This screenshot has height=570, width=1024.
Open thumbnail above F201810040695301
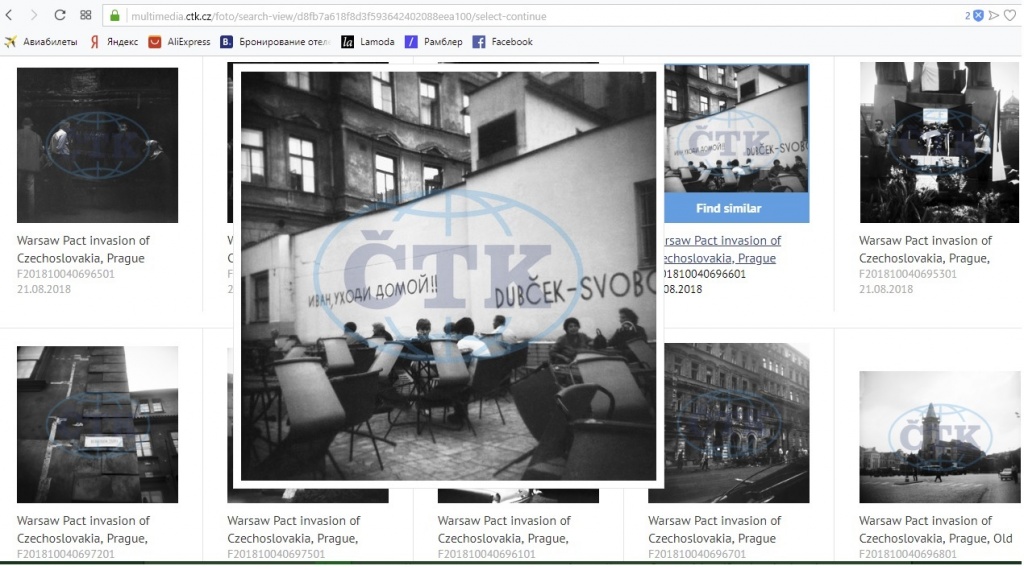tap(939, 142)
